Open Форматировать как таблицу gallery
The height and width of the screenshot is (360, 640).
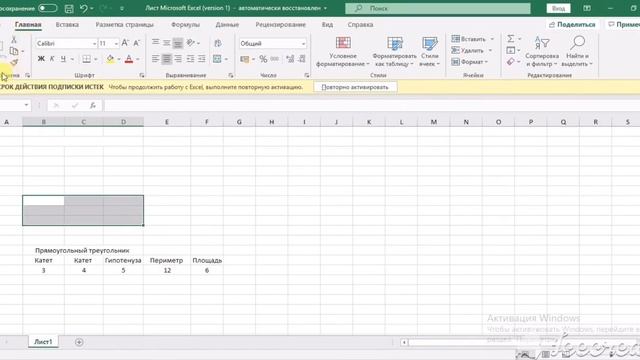(x=394, y=51)
